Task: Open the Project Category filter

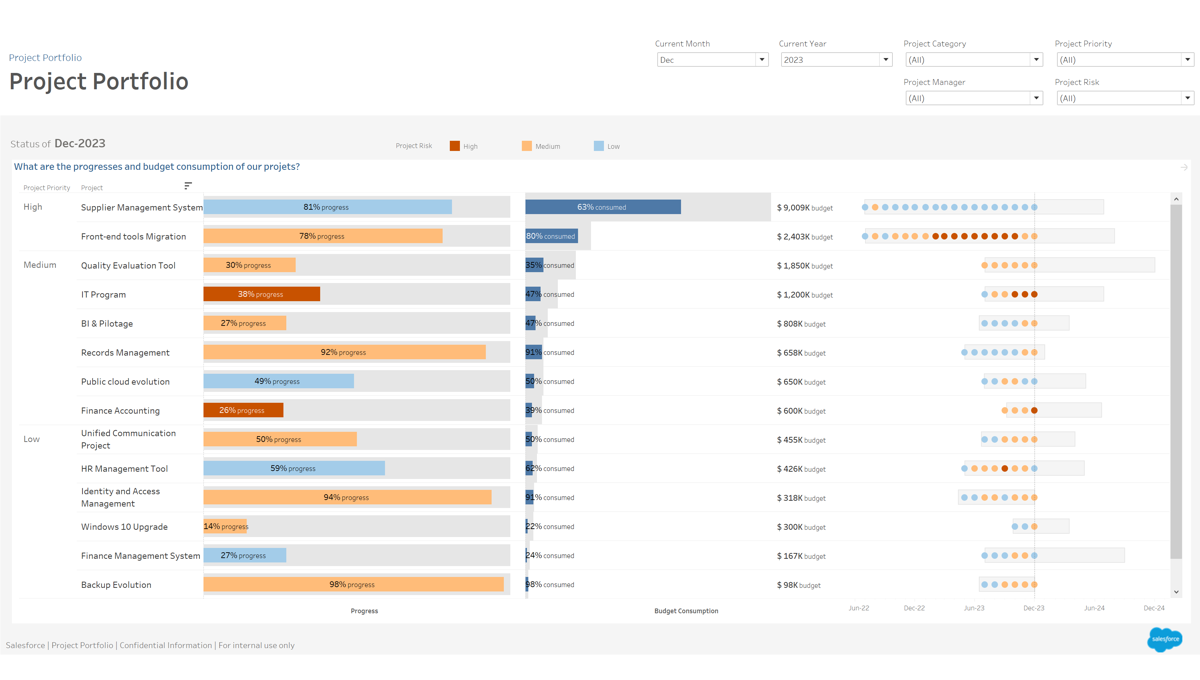Action: coord(973,60)
